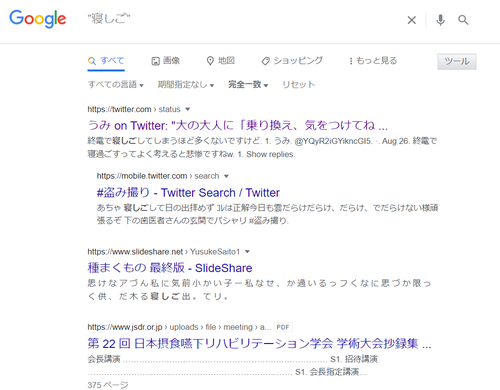Select the すべて tab

pyautogui.click(x=106, y=61)
